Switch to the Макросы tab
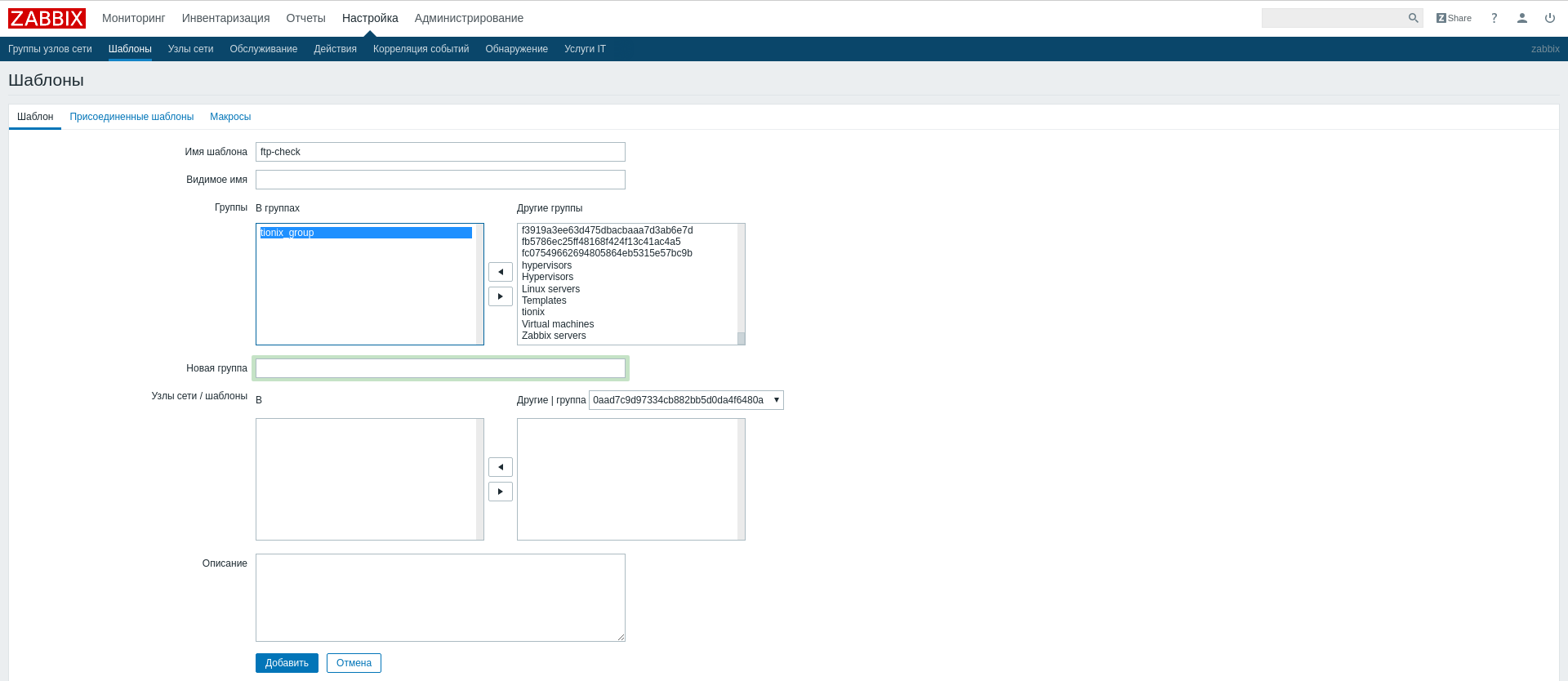The width and height of the screenshot is (1568, 681). [230, 117]
